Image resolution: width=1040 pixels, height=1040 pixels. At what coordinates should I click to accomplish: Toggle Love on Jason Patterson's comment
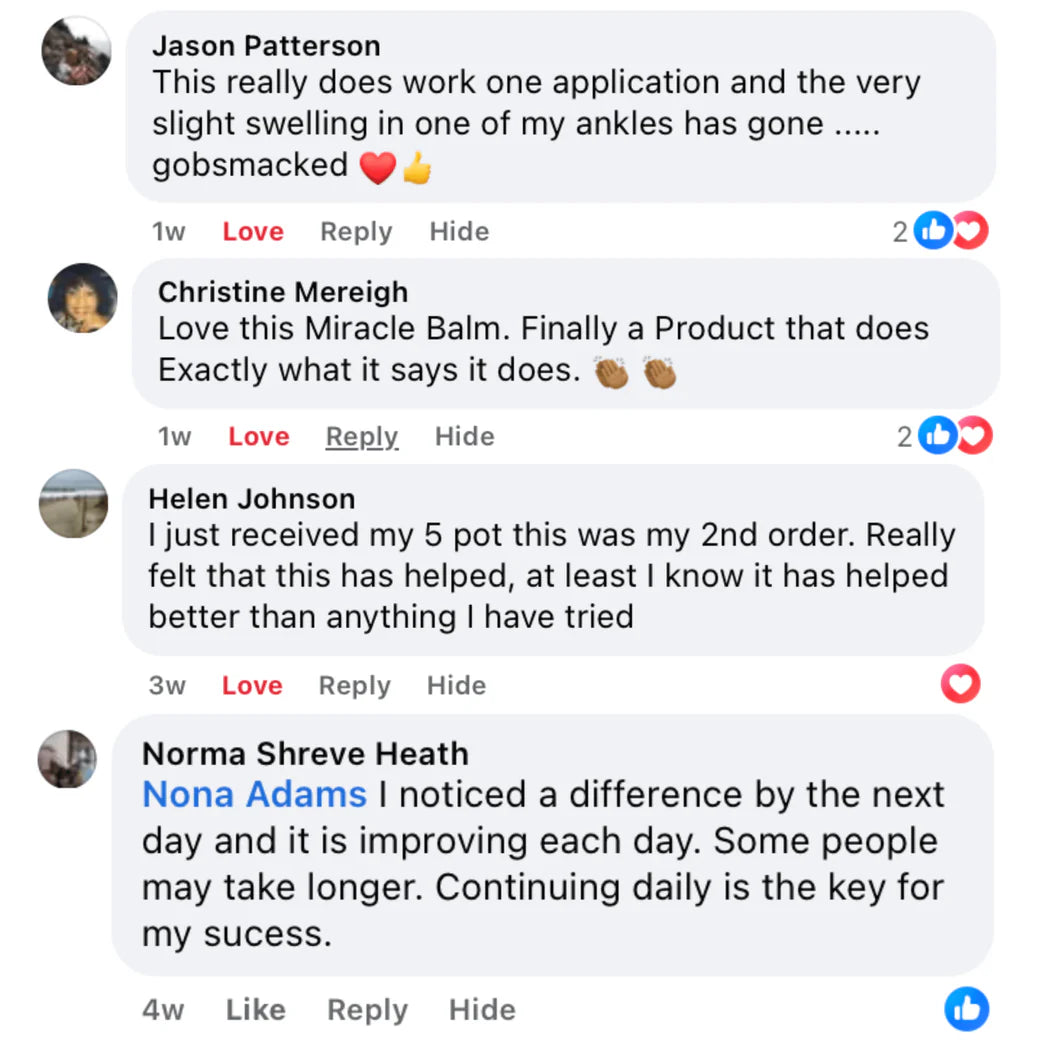(253, 232)
